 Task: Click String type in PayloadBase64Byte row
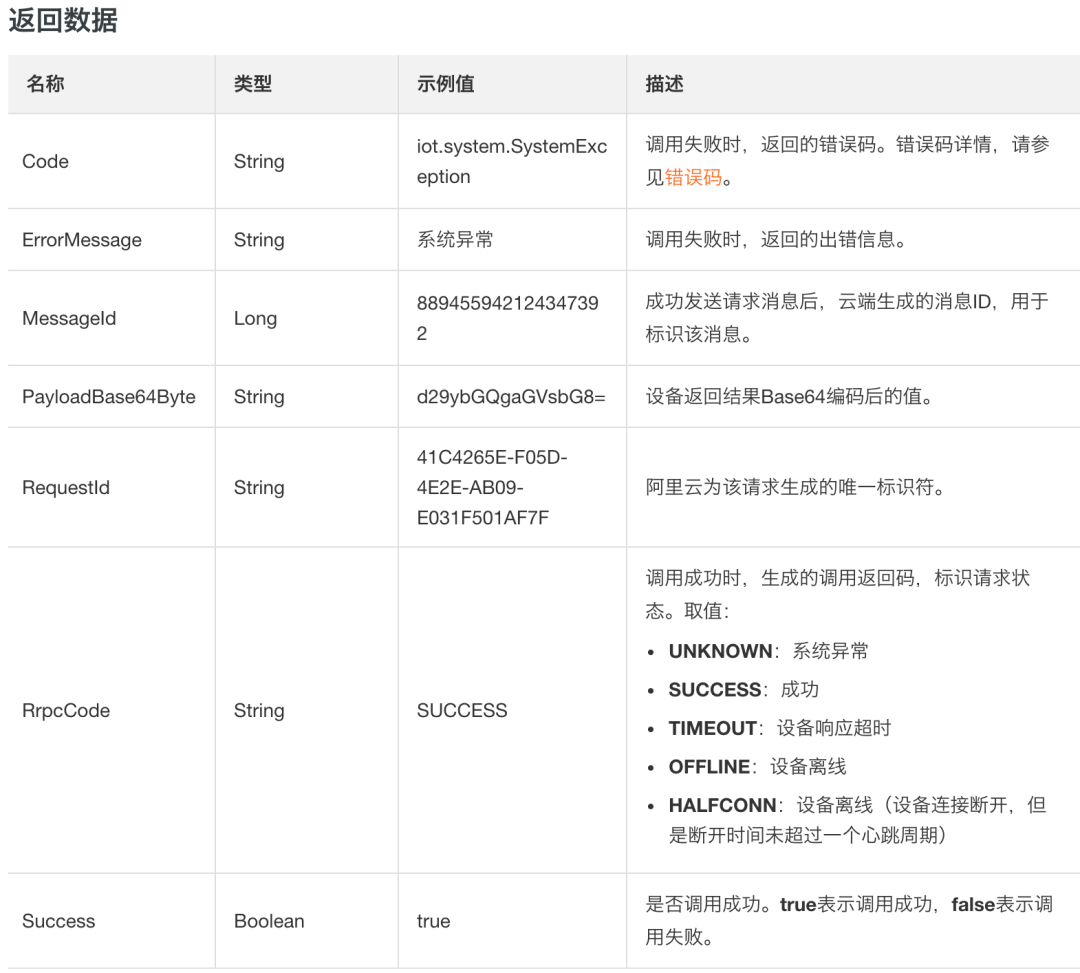click(259, 397)
